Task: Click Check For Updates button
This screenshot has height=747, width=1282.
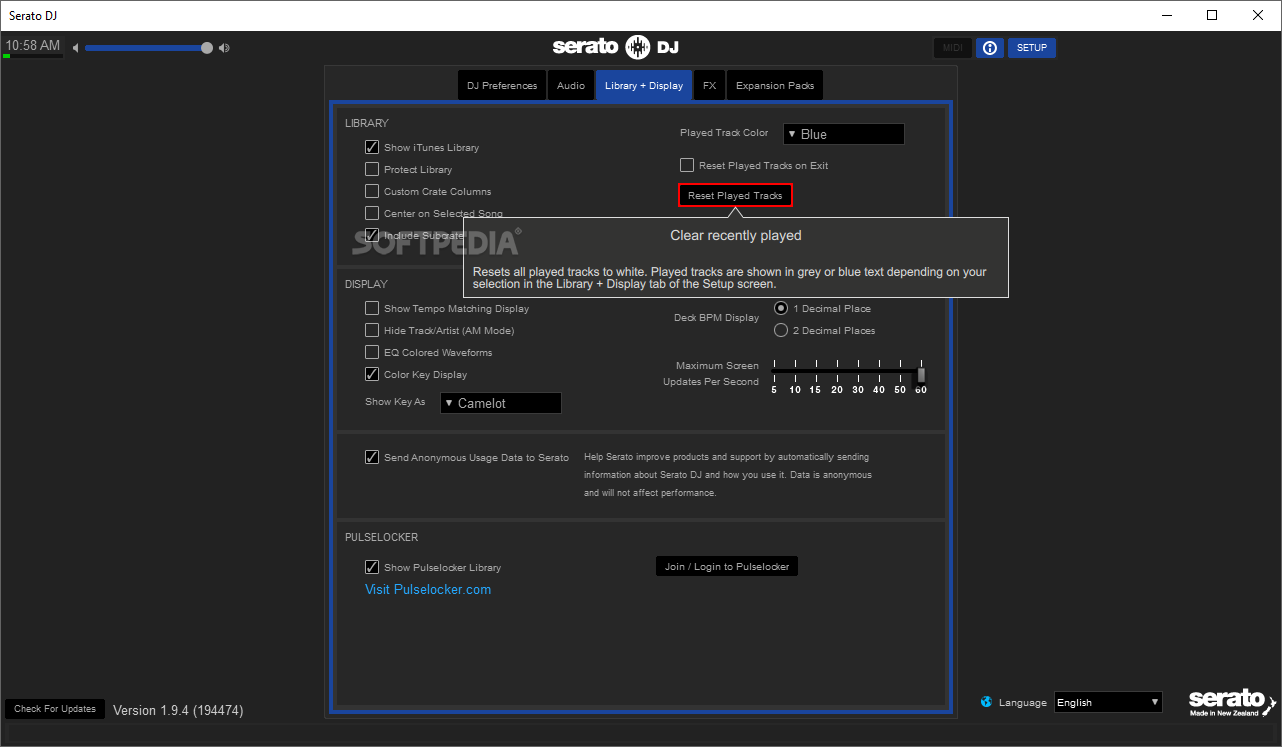Action: (x=55, y=709)
